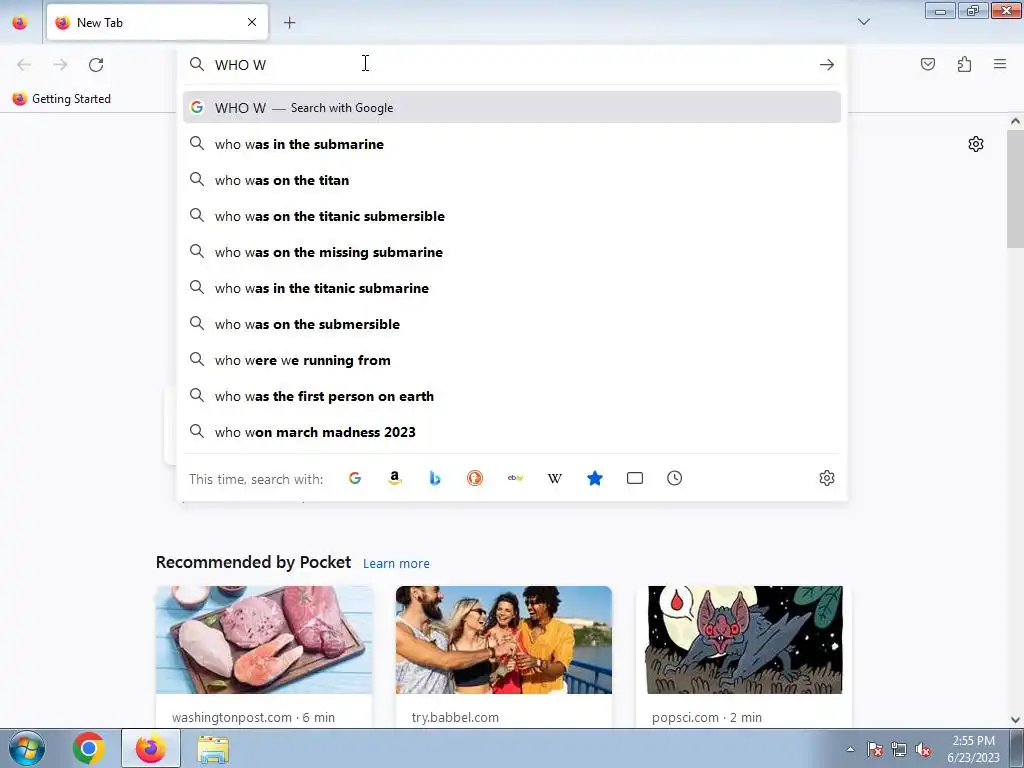Image resolution: width=1024 pixels, height=768 pixels.
Task: Search bookmarks using the star icon
Action: pyautogui.click(x=595, y=478)
